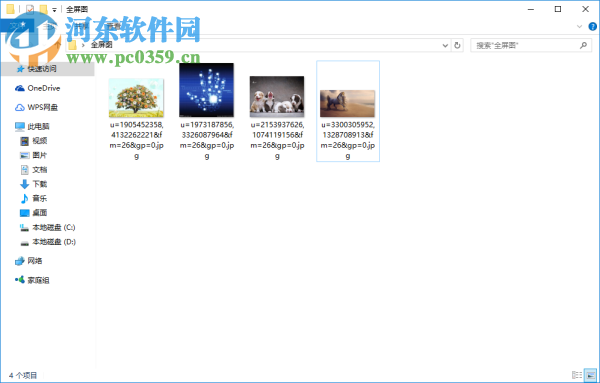Open the 文件 (File) ribbon tab

[17, 26]
